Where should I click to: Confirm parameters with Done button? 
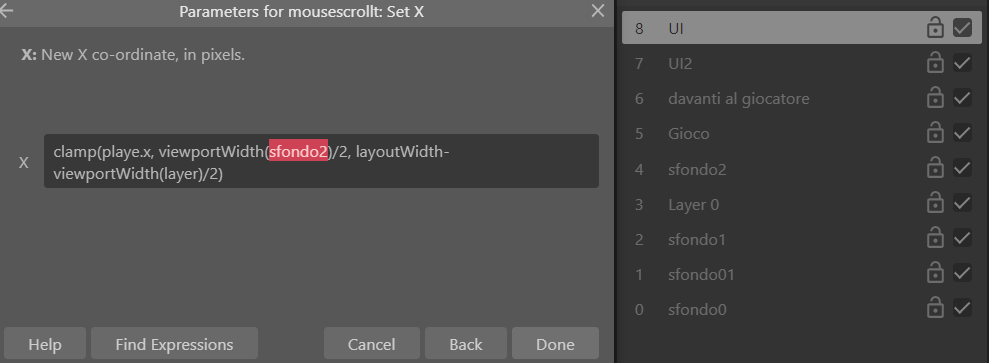tap(555, 345)
